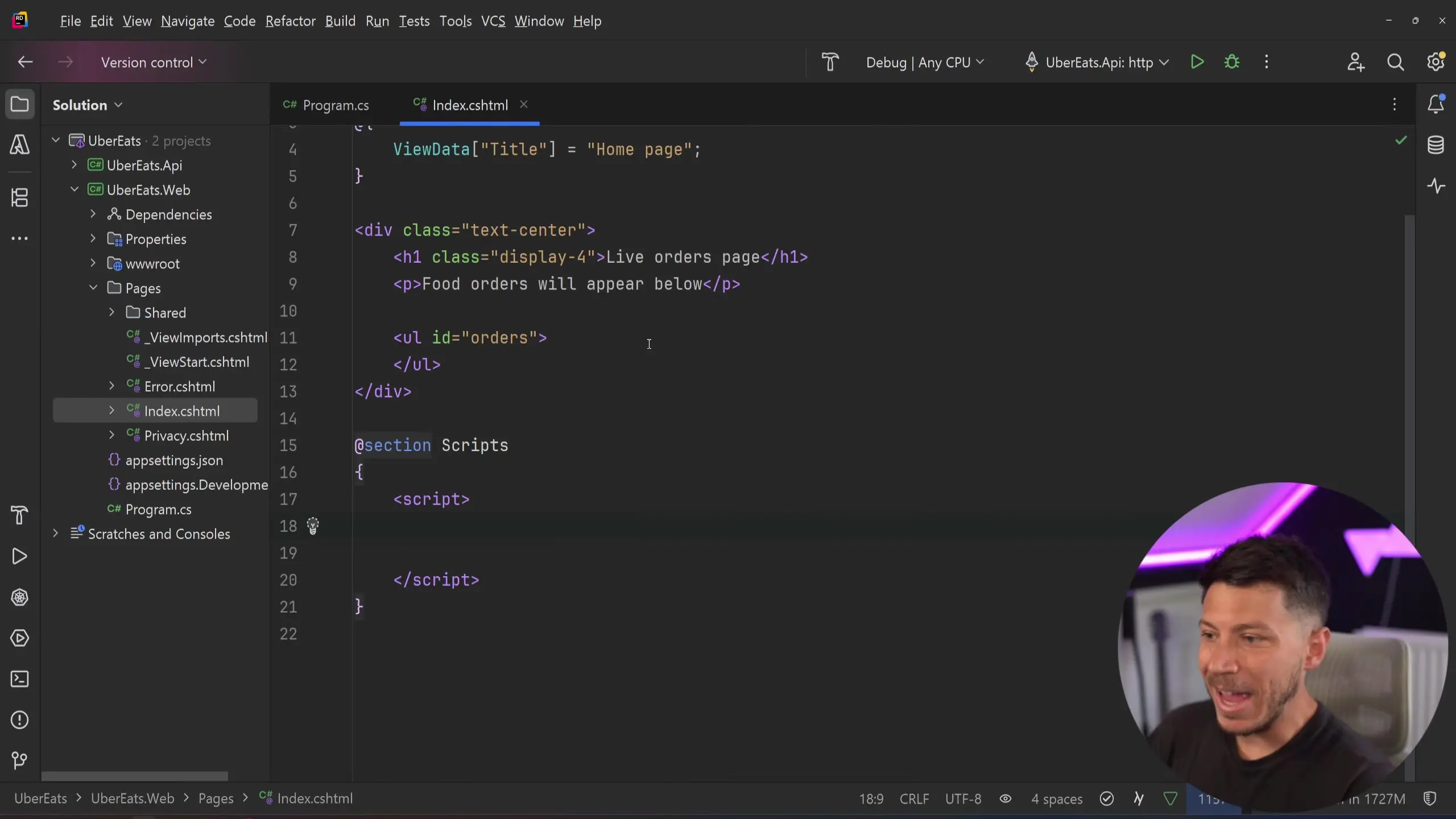Open the Notifications bell
1456x819 pixels.
point(1436,104)
